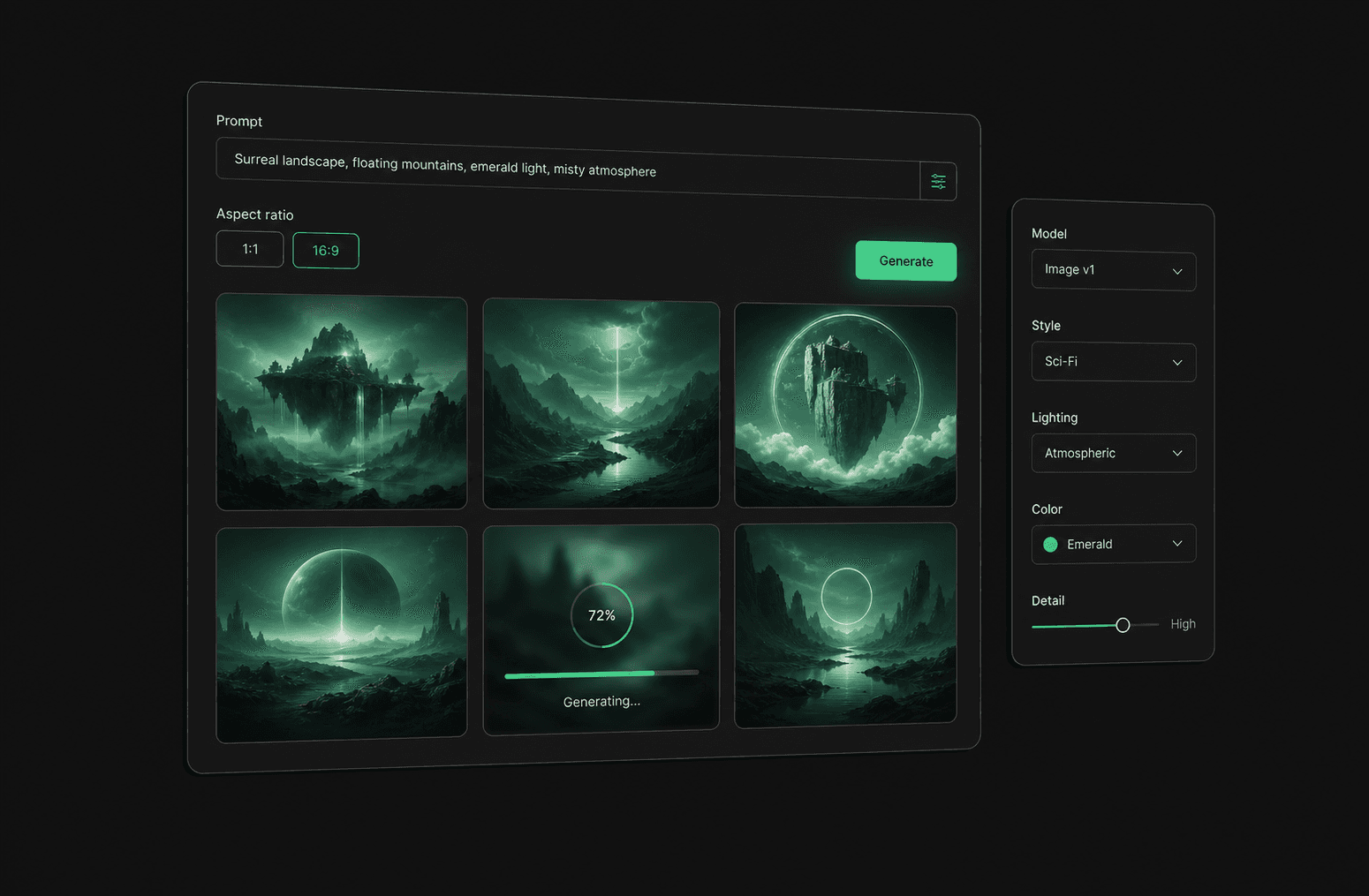Open the Style dropdown showing Sci-Fi
Screen dimensions: 1369x896
click(1114, 362)
